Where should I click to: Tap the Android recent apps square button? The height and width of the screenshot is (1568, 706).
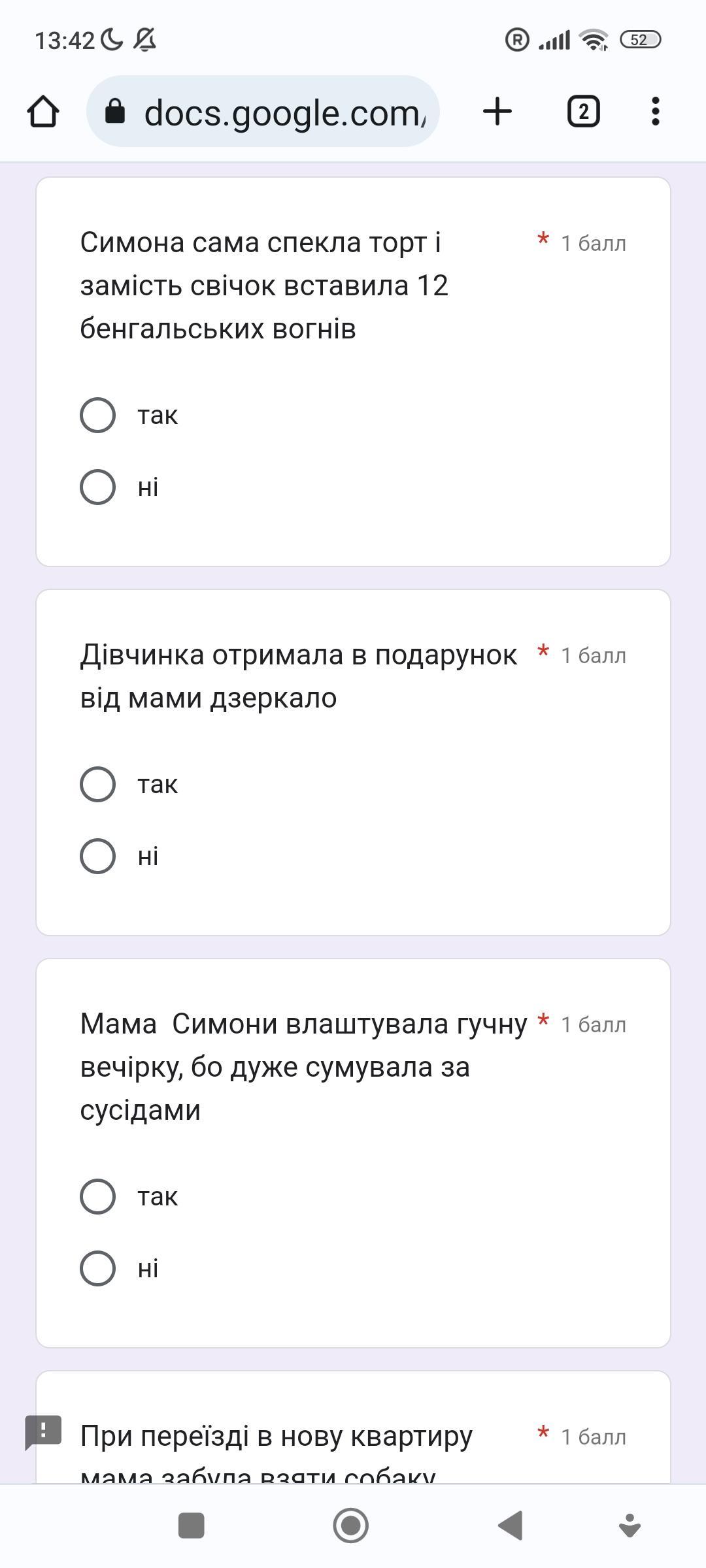coord(191,1526)
